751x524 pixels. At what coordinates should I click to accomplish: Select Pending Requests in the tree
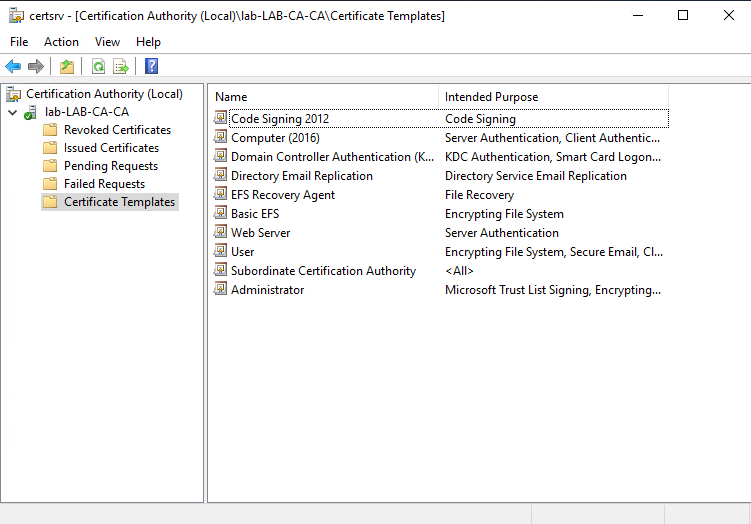pyautogui.click(x=110, y=166)
